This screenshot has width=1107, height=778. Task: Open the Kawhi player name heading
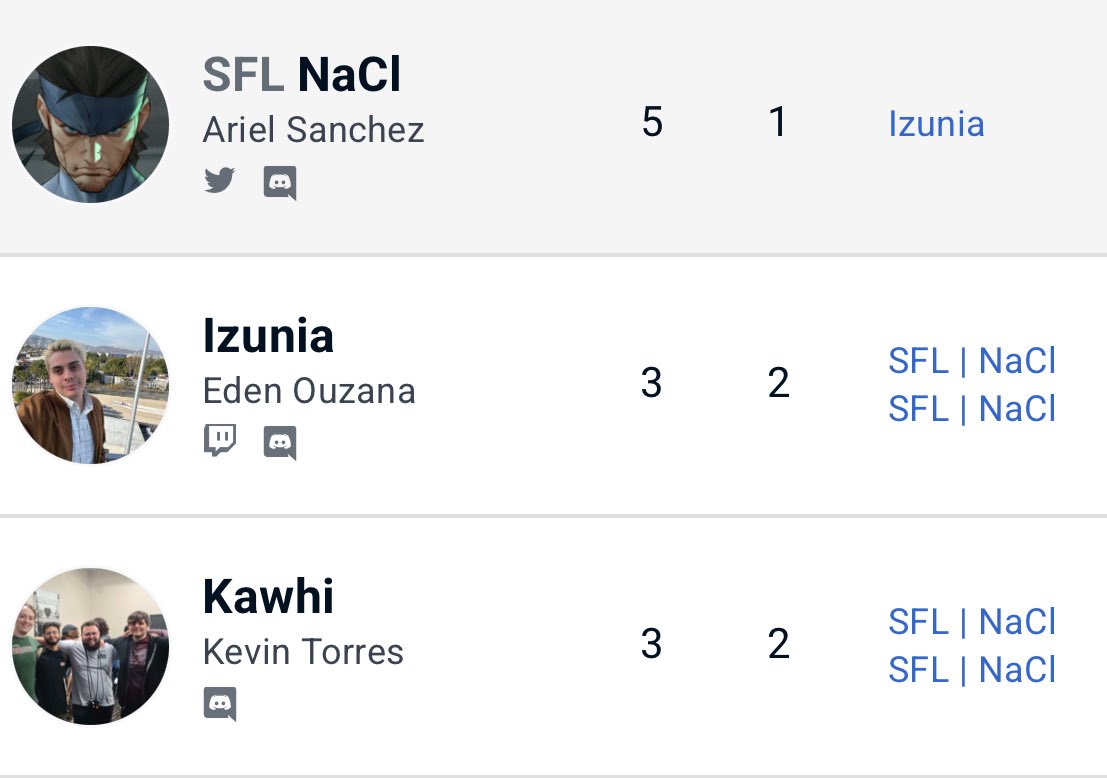click(x=268, y=597)
